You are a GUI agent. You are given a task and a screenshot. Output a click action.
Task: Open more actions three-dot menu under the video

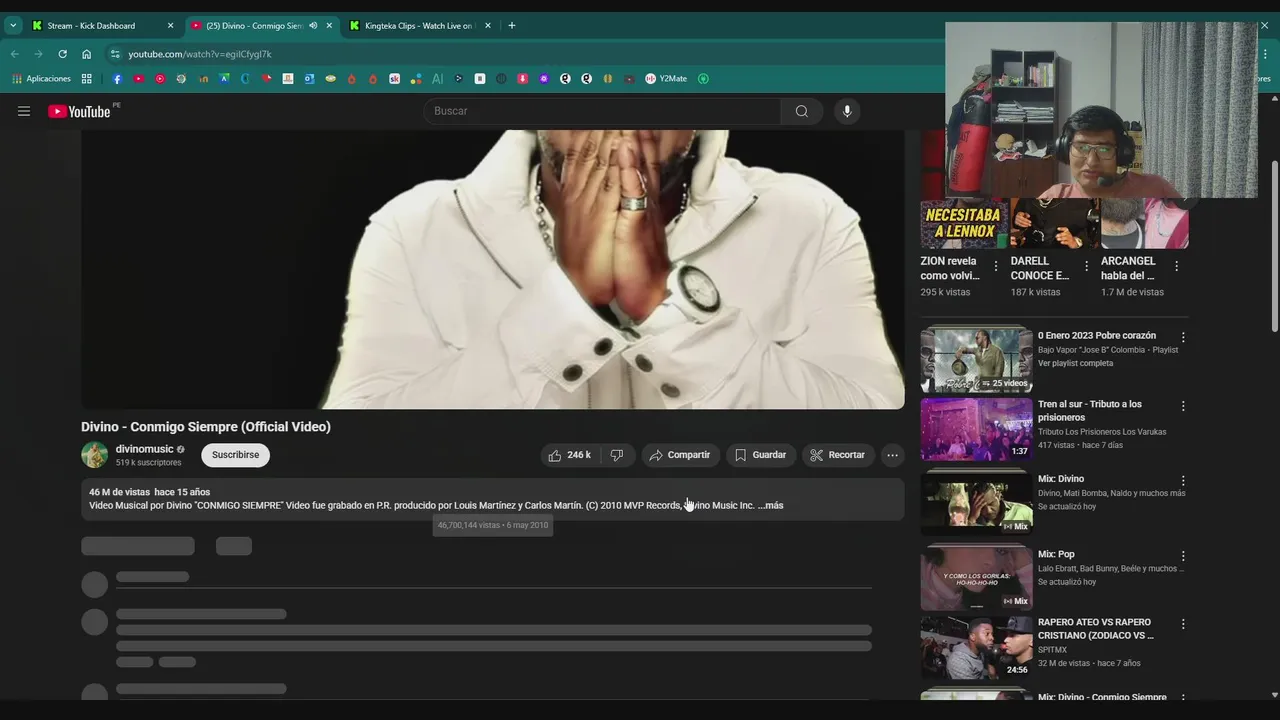[x=892, y=455]
